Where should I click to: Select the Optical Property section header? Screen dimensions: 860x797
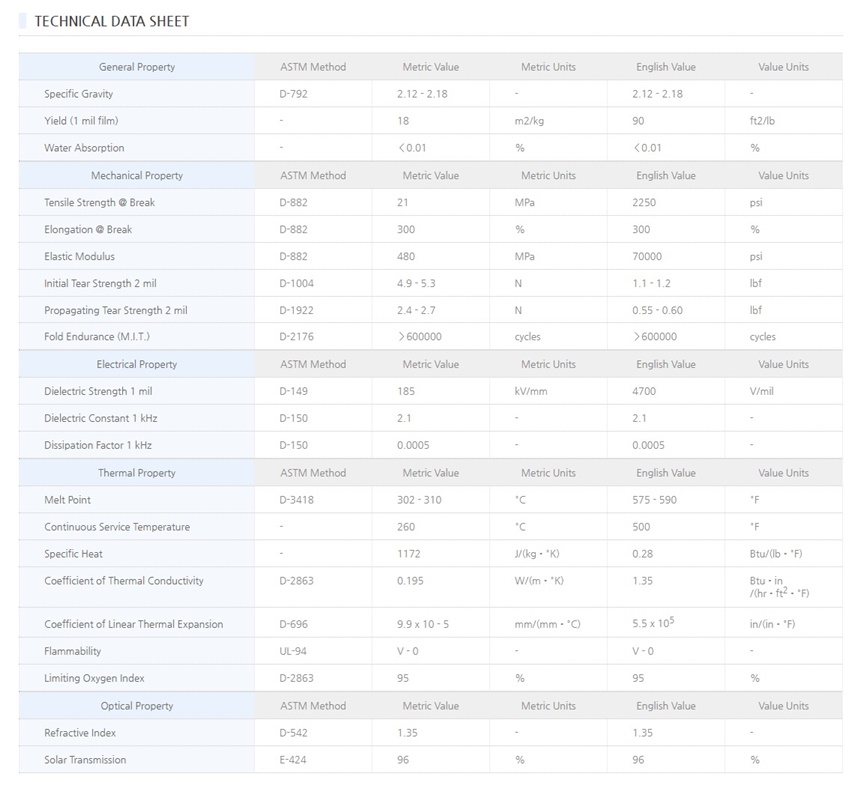(137, 706)
